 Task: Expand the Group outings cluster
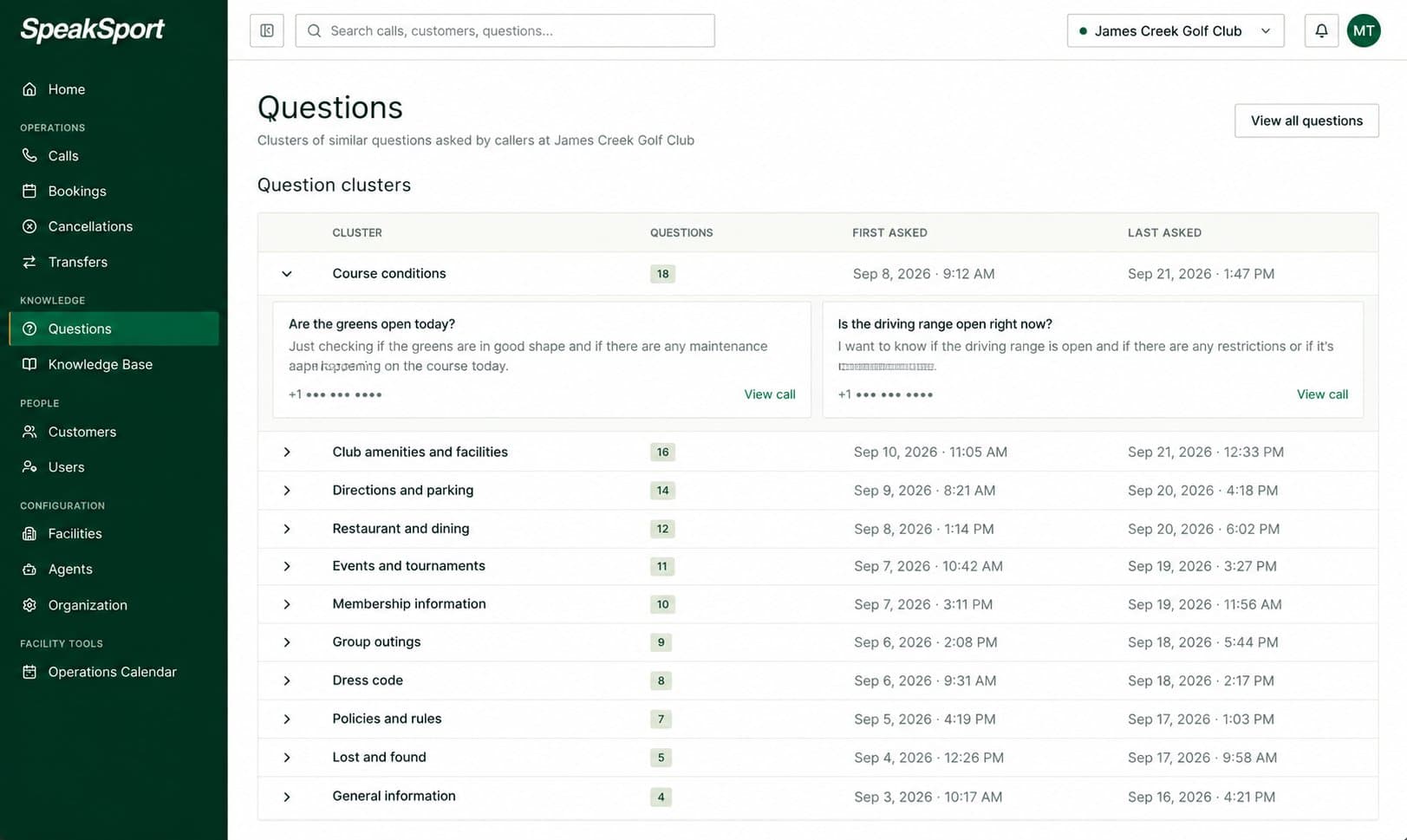(x=287, y=642)
